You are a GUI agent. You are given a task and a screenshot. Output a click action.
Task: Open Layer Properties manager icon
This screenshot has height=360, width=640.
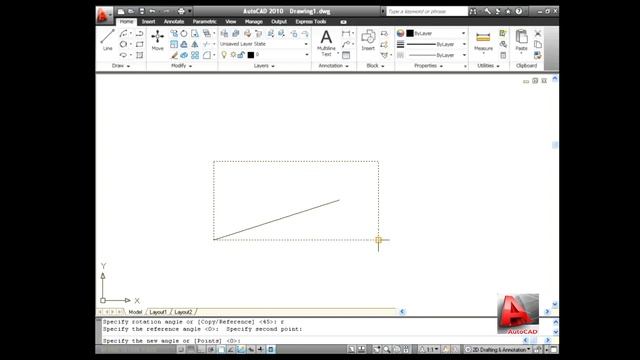pyautogui.click(x=224, y=33)
